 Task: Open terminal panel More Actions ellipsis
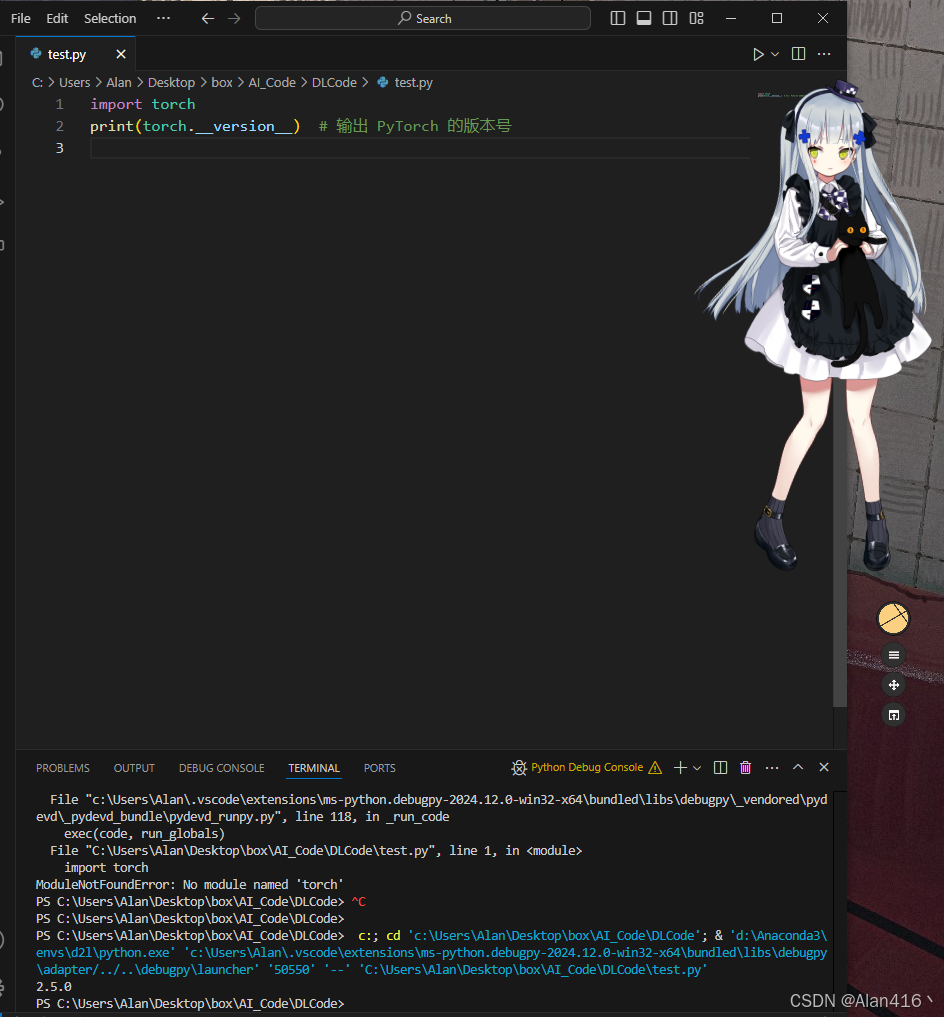click(771, 768)
